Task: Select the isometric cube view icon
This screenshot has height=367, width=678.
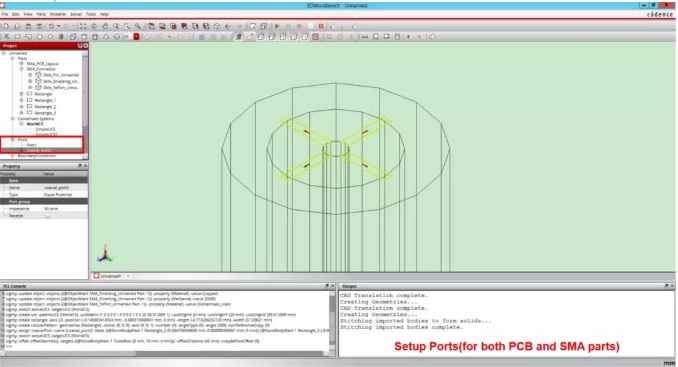Action: (x=217, y=26)
